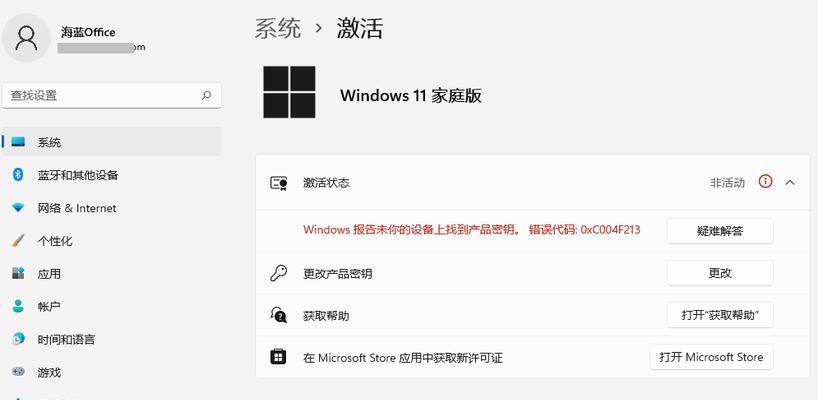
Task: Click the user profile avatar icon
Action: 26,38
